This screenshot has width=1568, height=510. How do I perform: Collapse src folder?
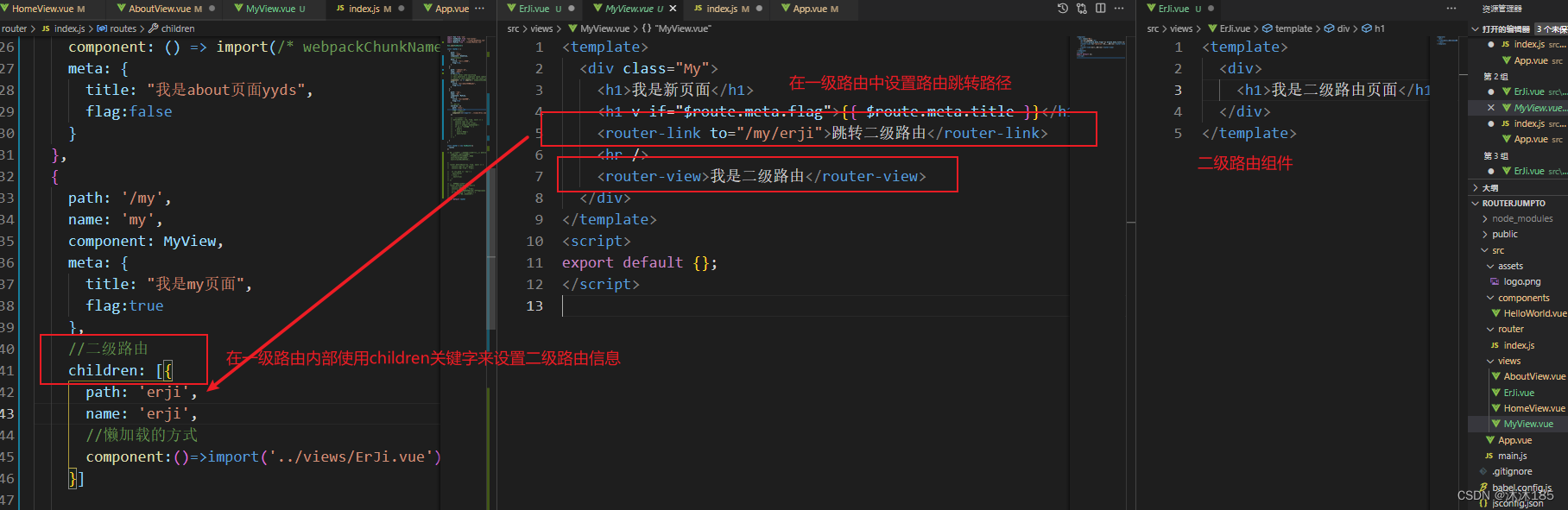coord(1518,250)
